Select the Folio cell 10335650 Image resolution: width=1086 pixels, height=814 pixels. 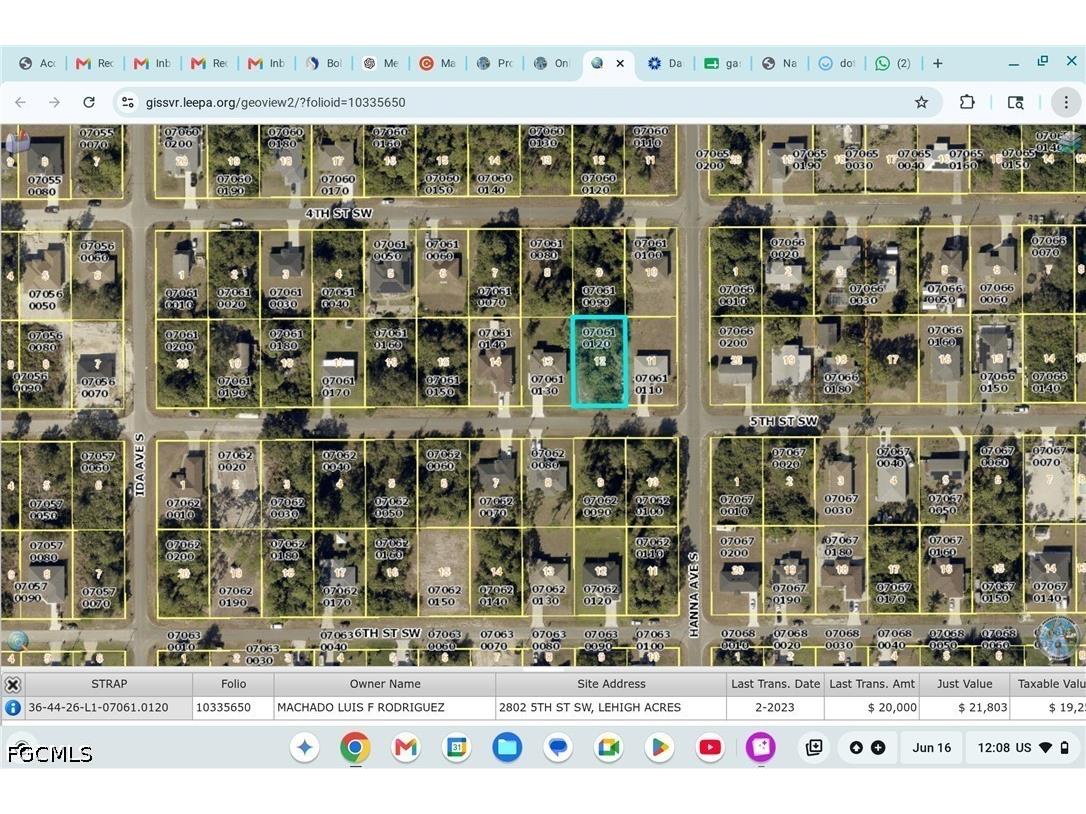[233, 707]
